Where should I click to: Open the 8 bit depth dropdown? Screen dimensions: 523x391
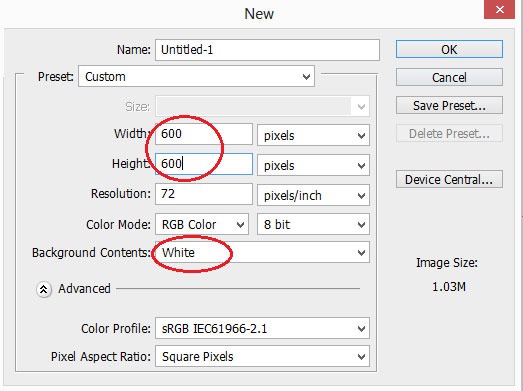coord(313,224)
